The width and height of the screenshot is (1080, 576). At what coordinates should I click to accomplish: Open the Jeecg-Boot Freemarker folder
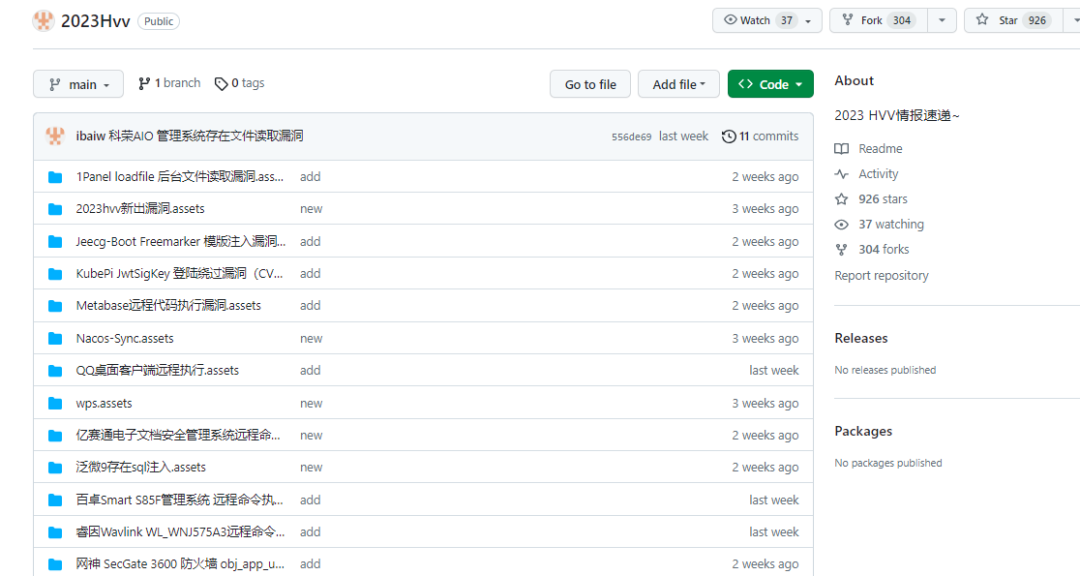click(180, 242)
